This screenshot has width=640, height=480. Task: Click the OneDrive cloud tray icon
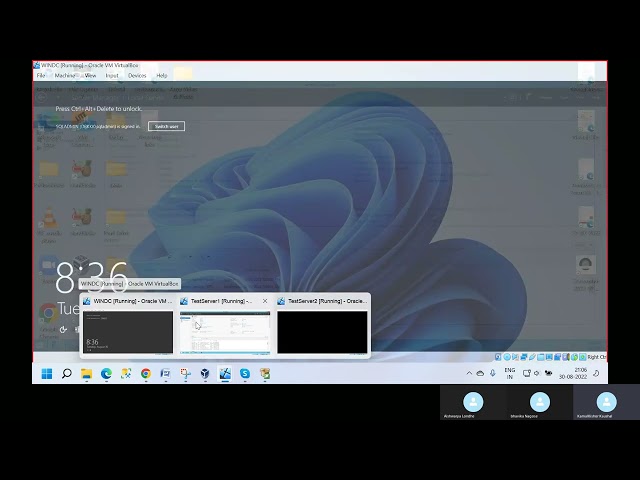coord(480,373)
